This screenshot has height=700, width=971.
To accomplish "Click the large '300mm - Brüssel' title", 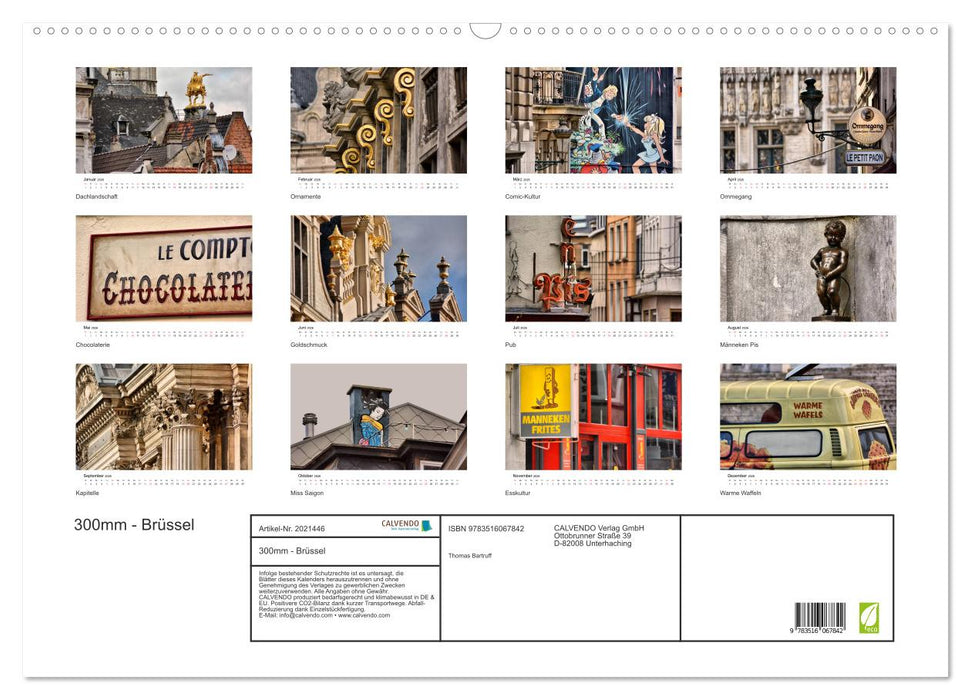I will click(134, 525).
